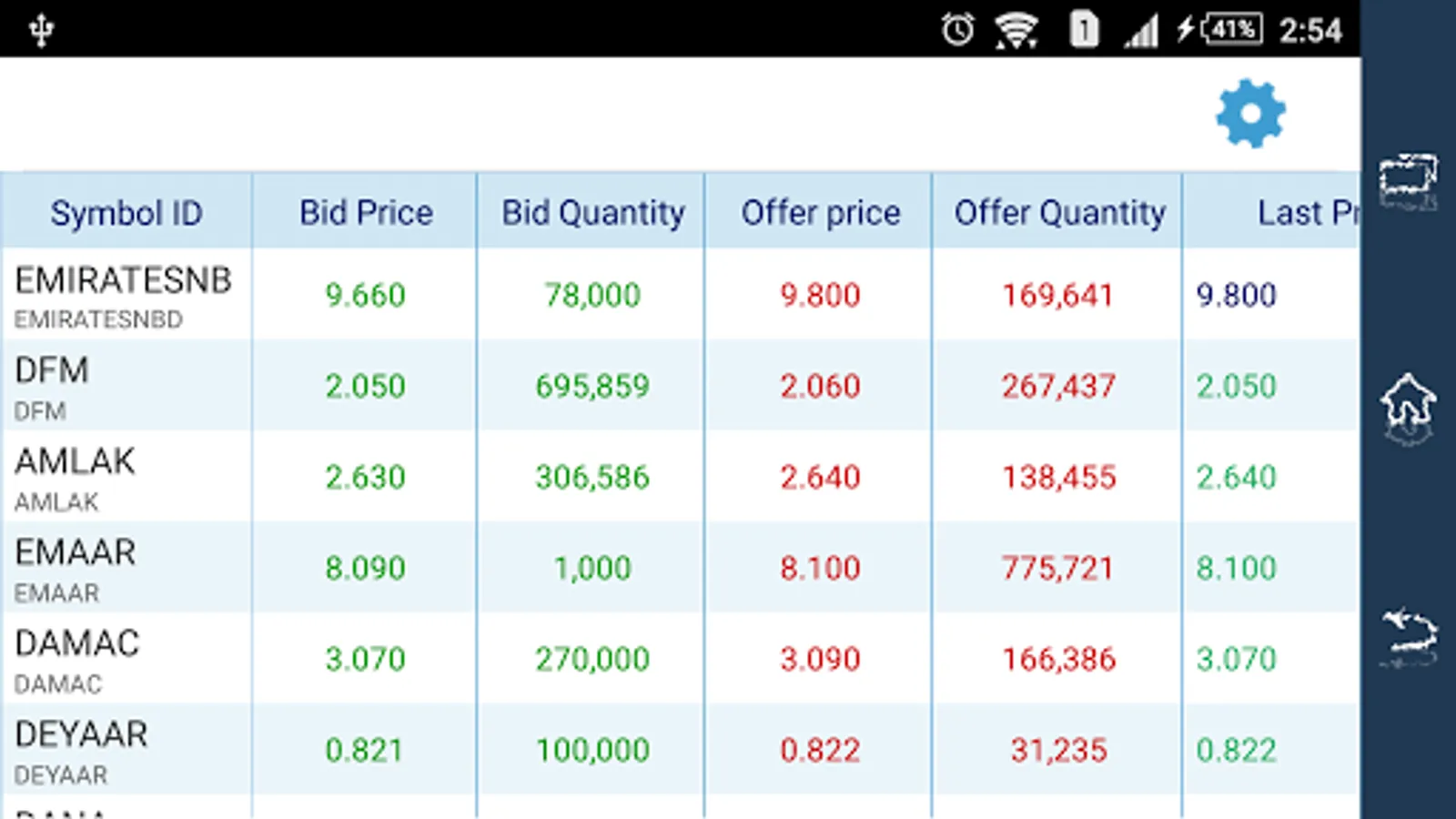Image resolution: width=1456 pixels, height=819 pixels.
Task: Tap AMLAK bid quantity 306,586
Action: pos(592,477)
